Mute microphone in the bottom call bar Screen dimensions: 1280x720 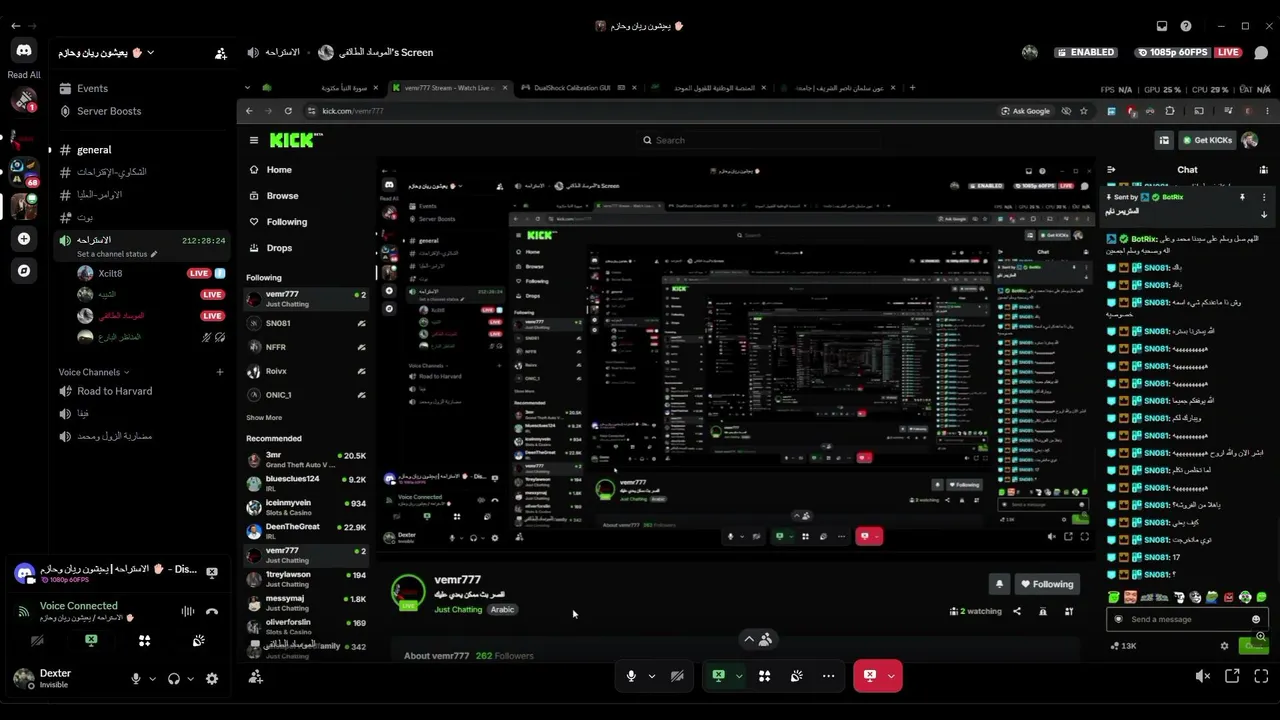[x=631, y=676]
